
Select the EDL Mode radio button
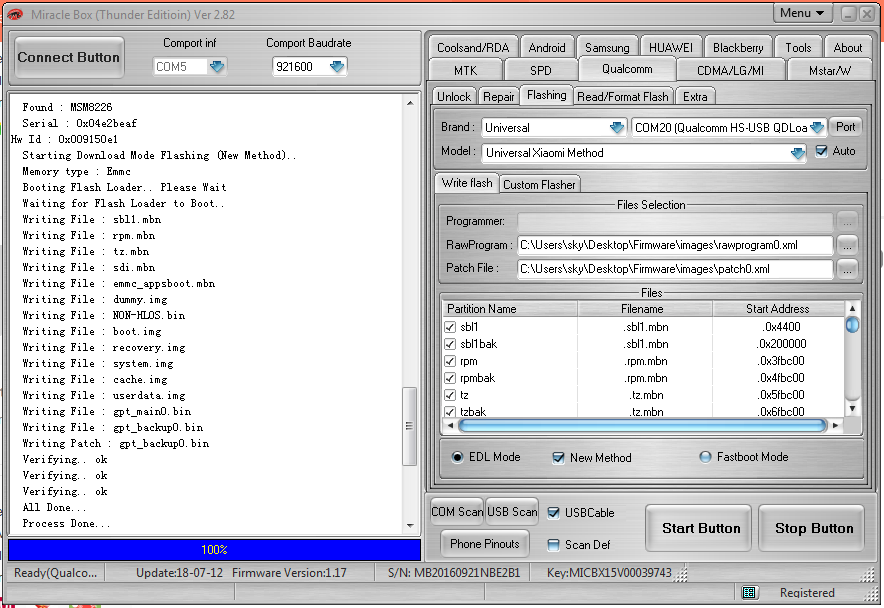[x=457, y=457]
